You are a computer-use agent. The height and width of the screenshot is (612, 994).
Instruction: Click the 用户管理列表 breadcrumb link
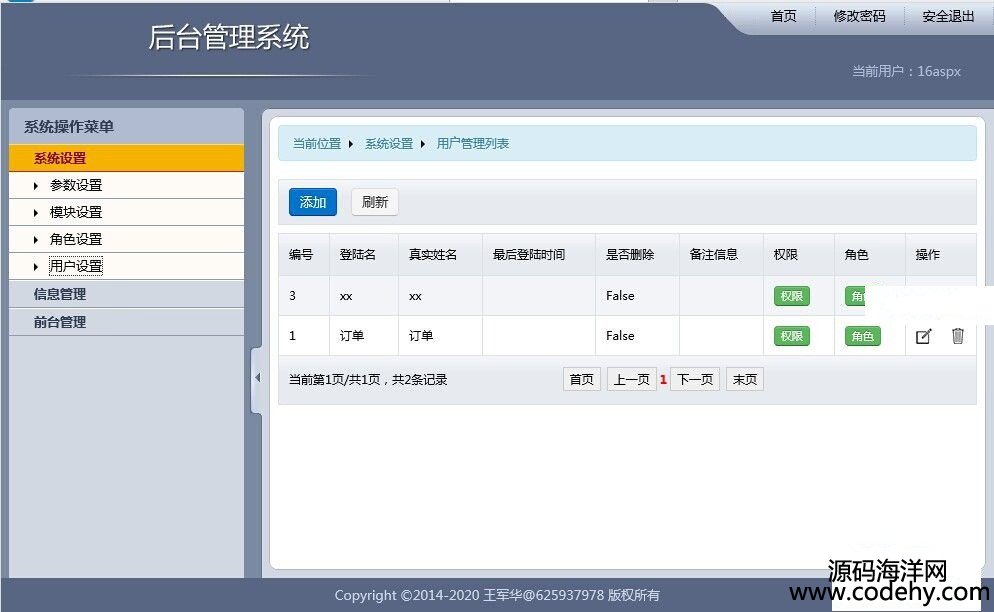click(x=472, y=144)
